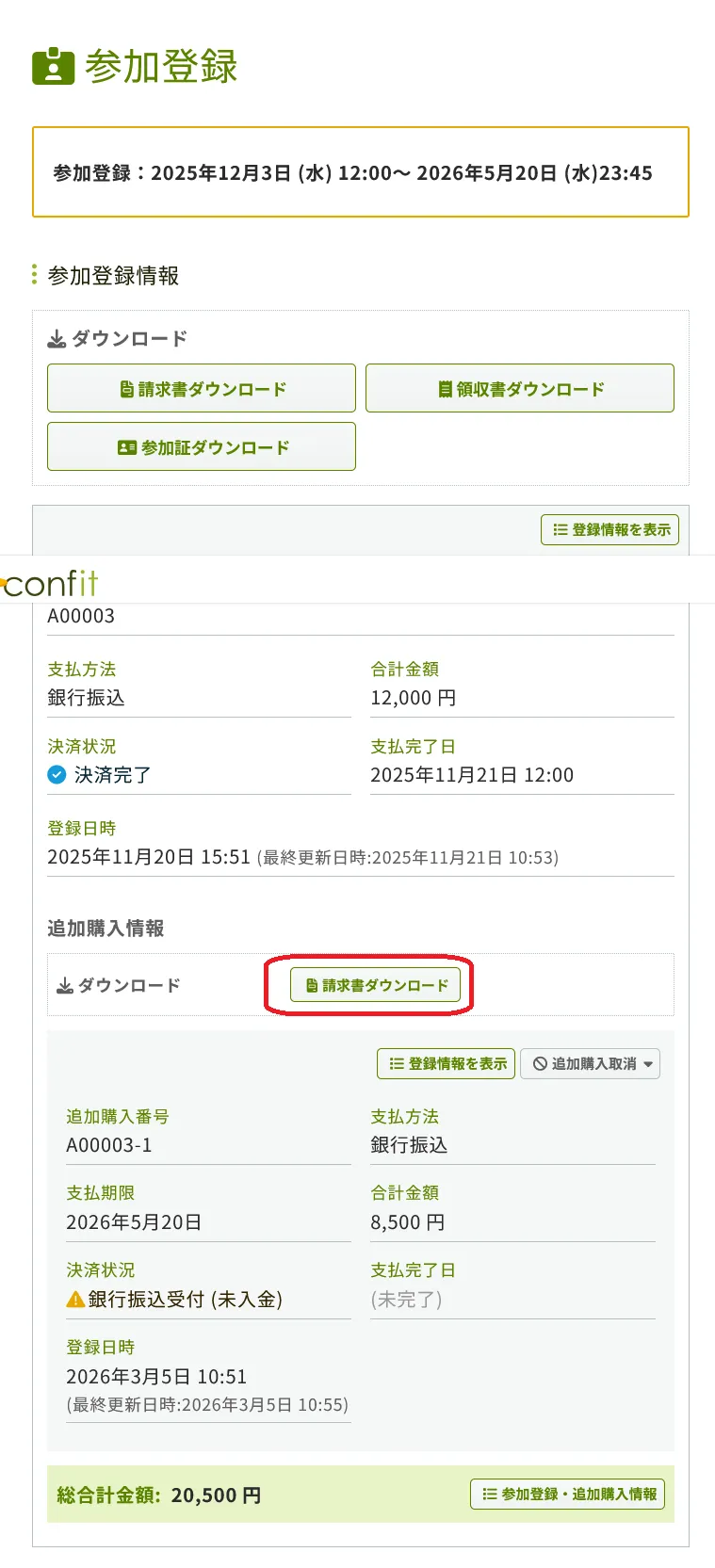
Task: Expand the 追加購入取消 dropdown
Action: (591, 1063)
